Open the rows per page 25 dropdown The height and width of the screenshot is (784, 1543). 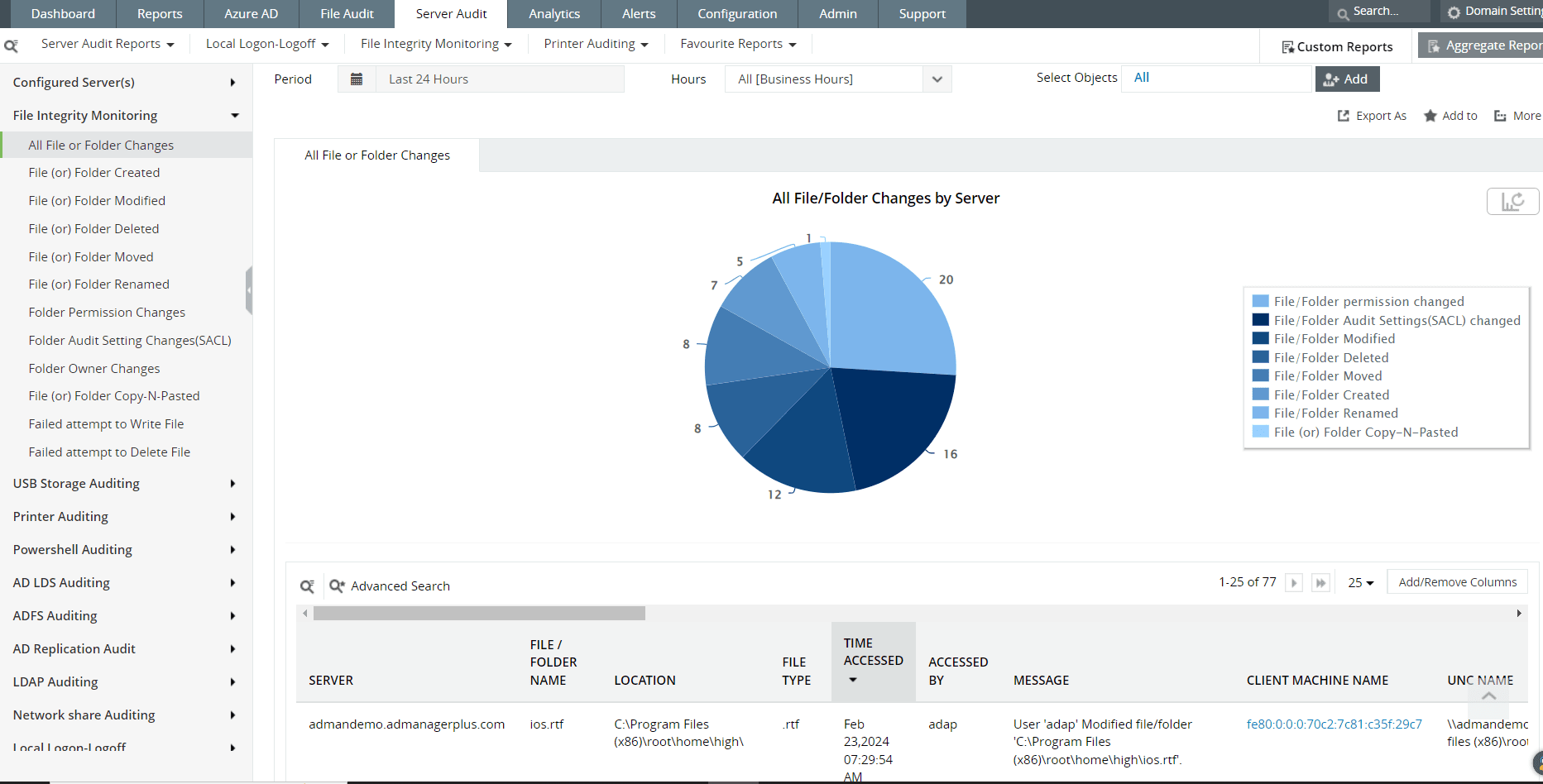coord(1360,583)
